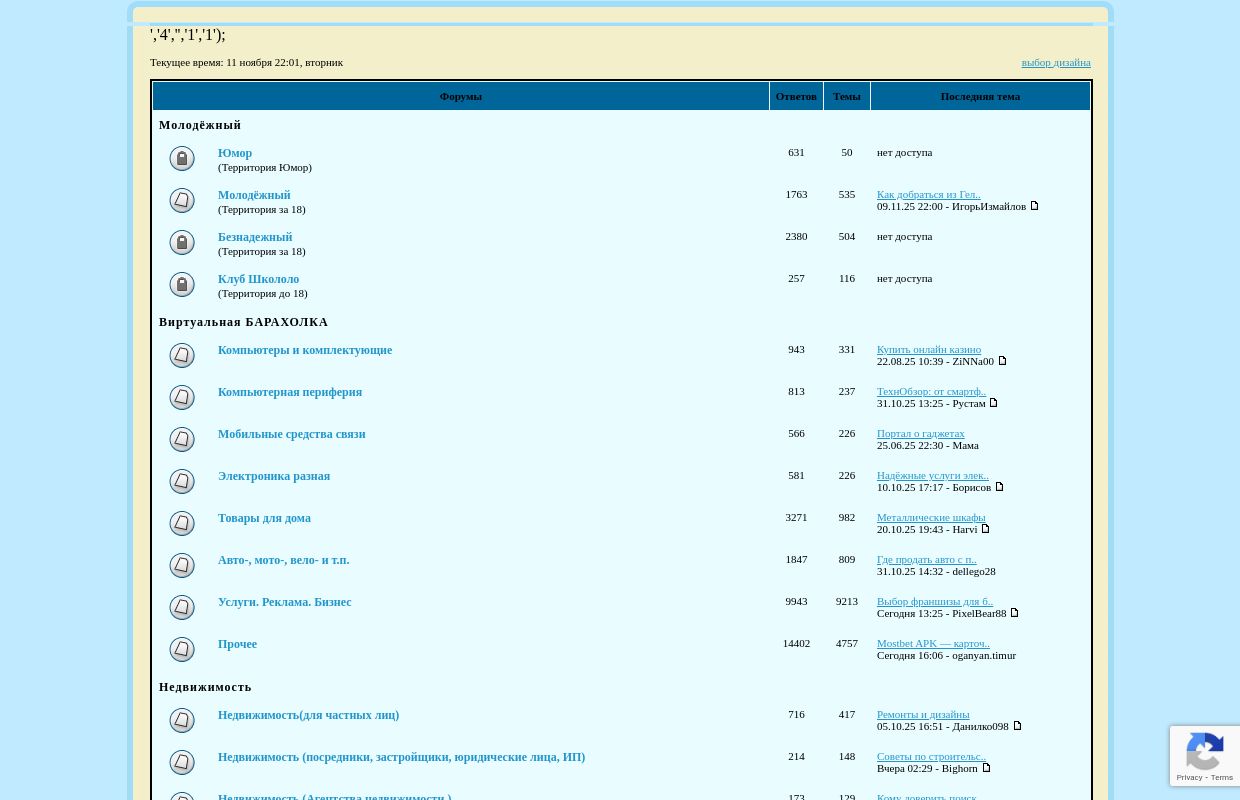Click the locked forum icon beside Юмор
This screenshot has height=800, width=1240.
pos(182,159)
